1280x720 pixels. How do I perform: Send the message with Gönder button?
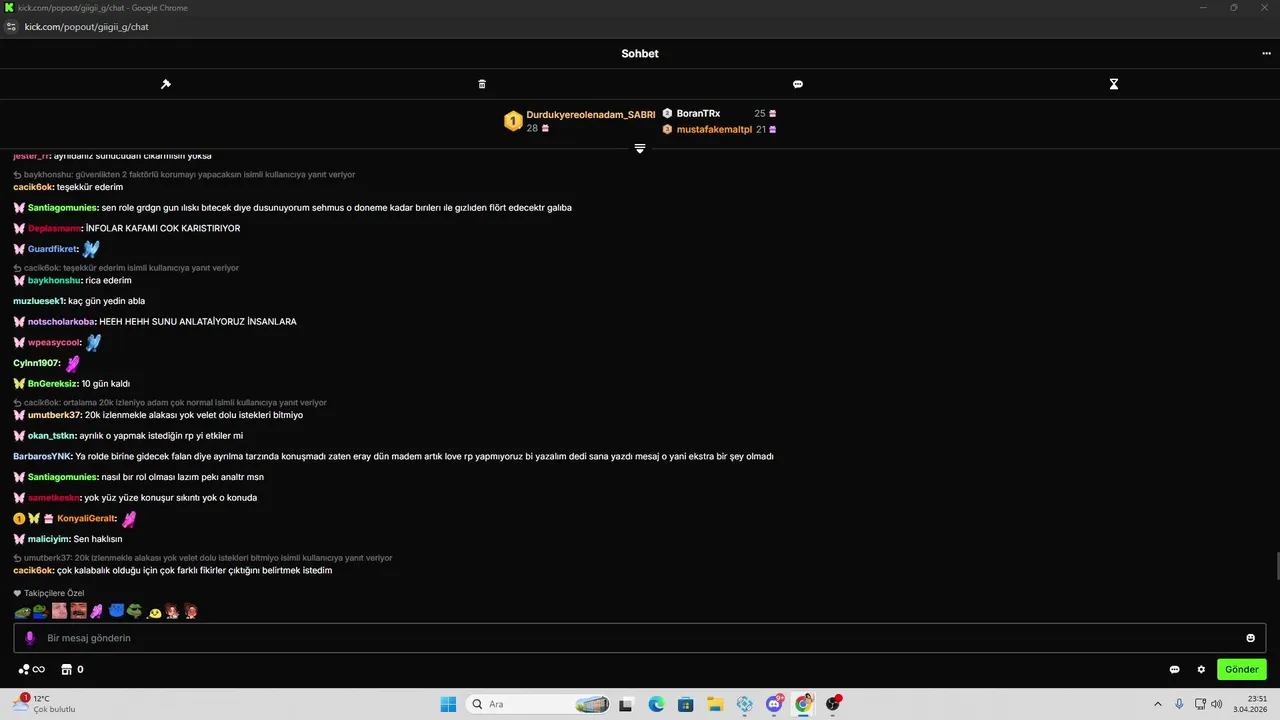pyautogui.click(x=1242, y=669)
